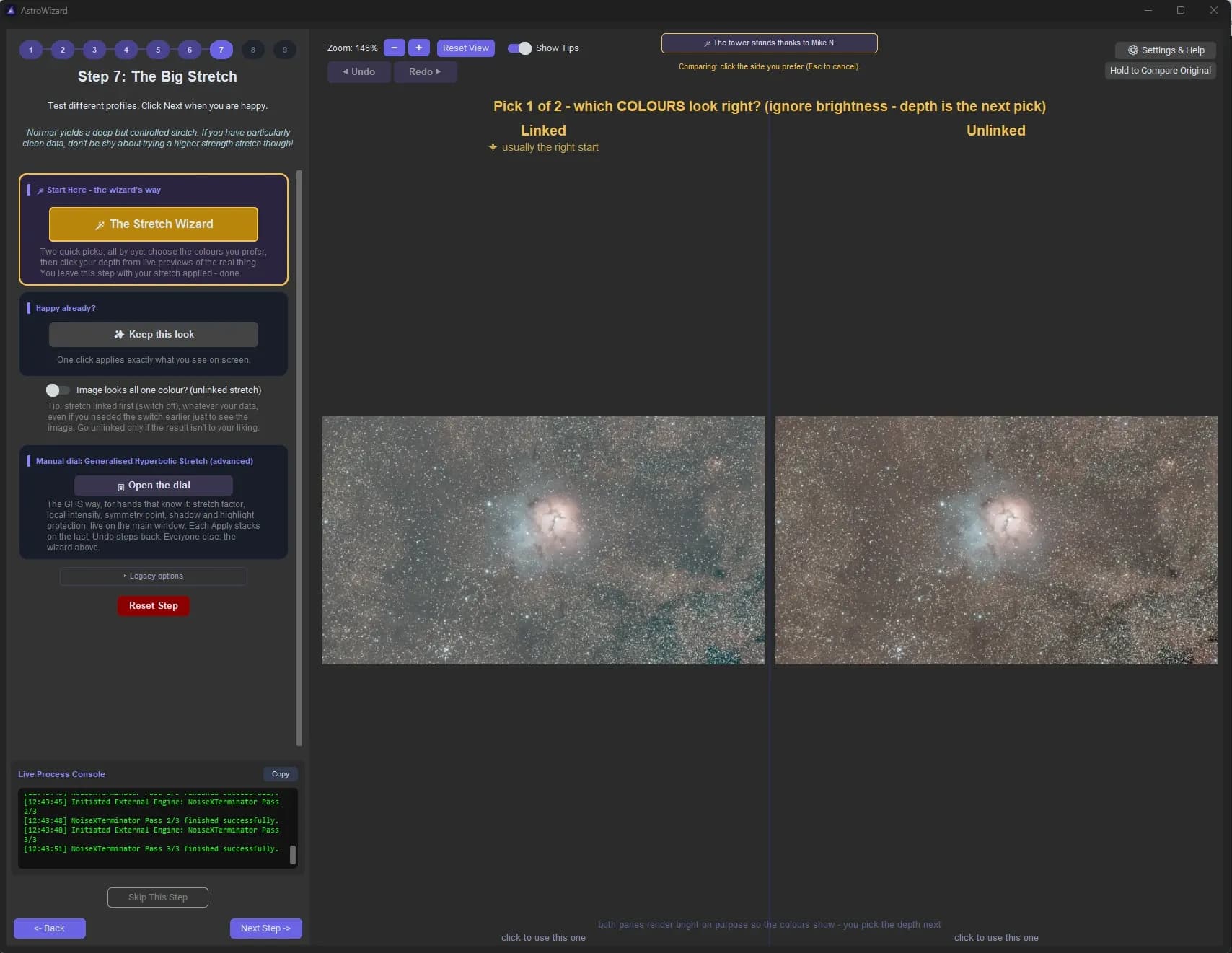Undo the last action
This screenshot has width=1232, height=953.
point(359,71)
